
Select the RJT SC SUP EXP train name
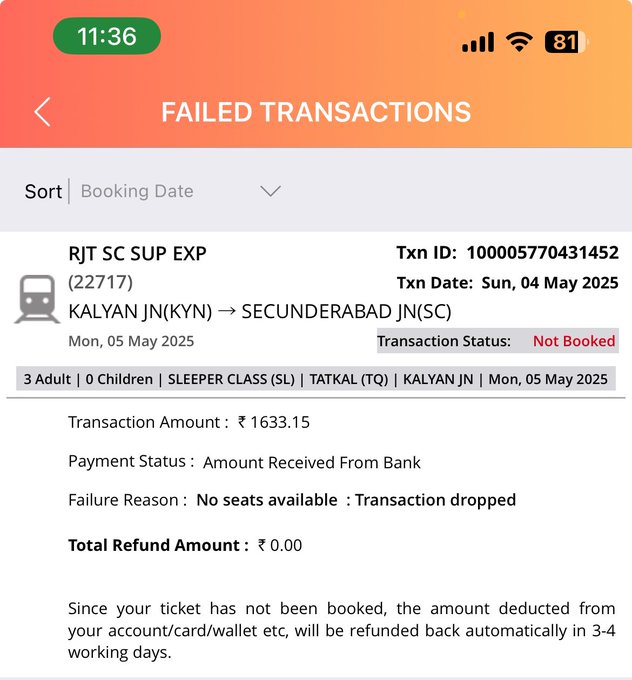pos(138,254)
